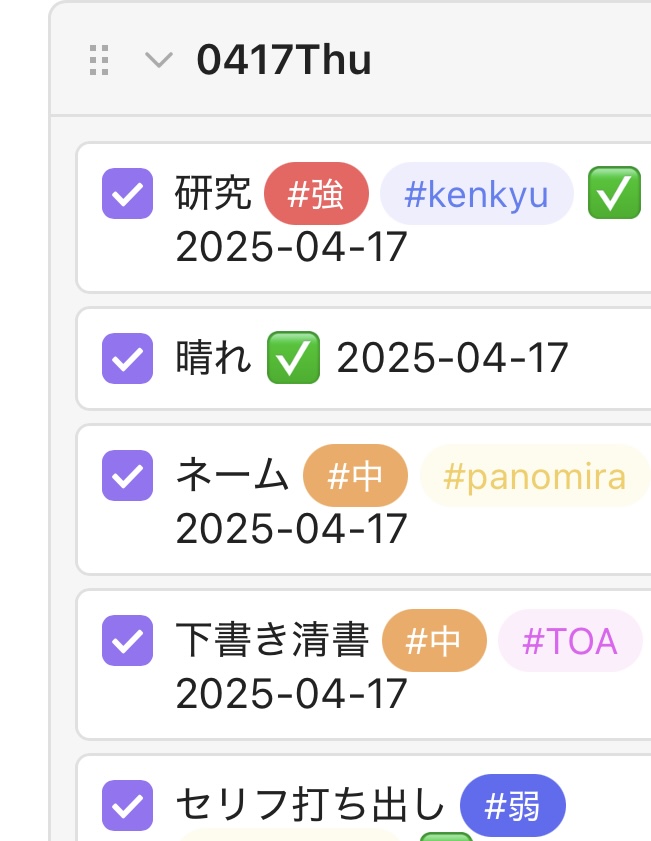Uncheck the 晴れ task checkbox
651x841 pixels.
coord(128,358)
